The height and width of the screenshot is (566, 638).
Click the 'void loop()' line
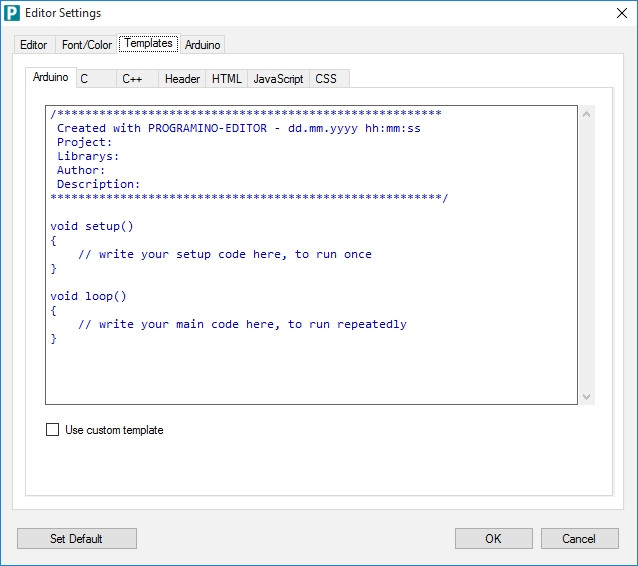click(88, 296)
